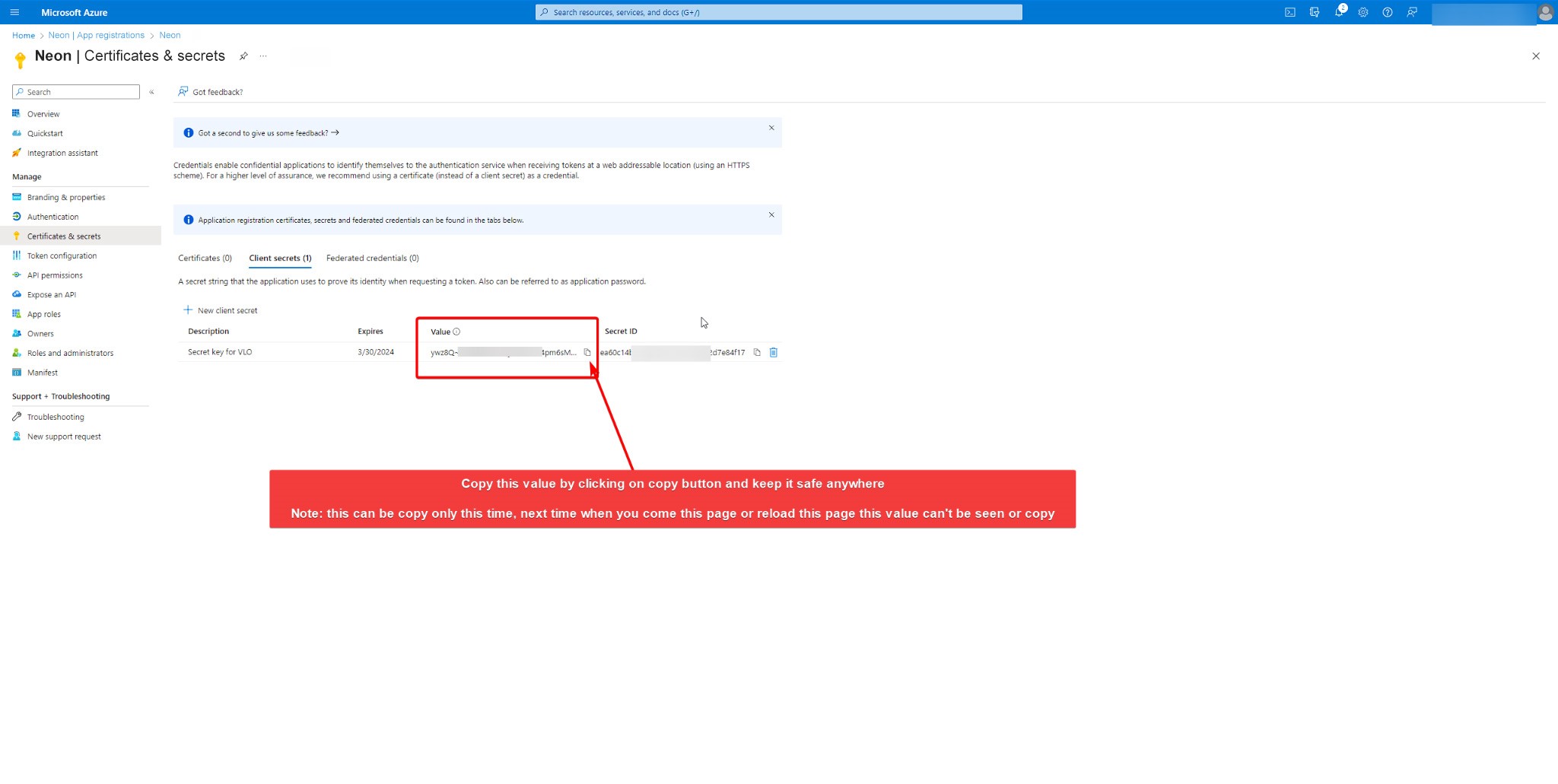Open API permissions in sidebar
Viewport: 1558px width, 784px height.
pos(55,275)
